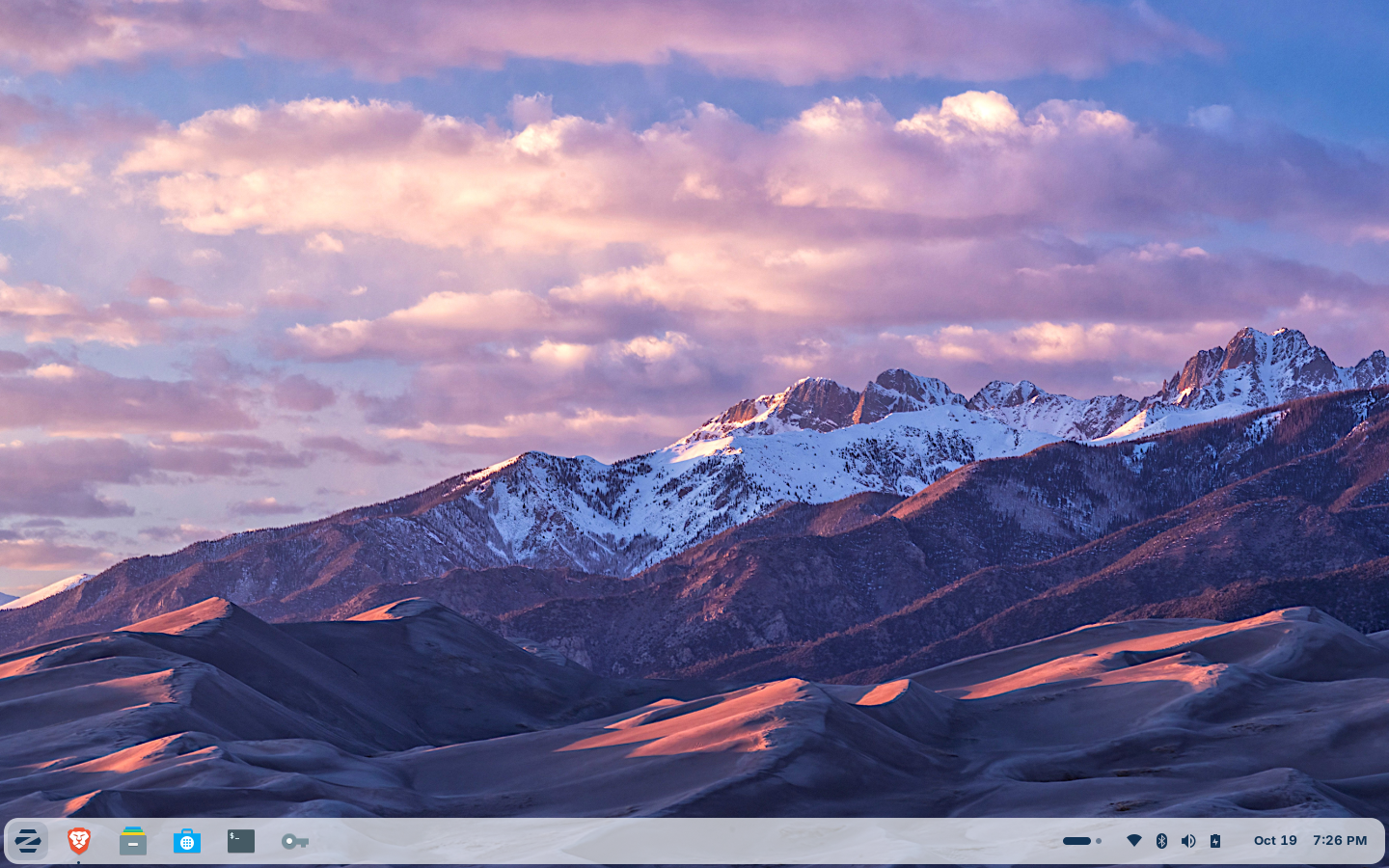Viewport: 1389px width, 868px height.
Task: Switch to the inactive workspace dot
Action: pyautogui.click(x=1099, y=840)
